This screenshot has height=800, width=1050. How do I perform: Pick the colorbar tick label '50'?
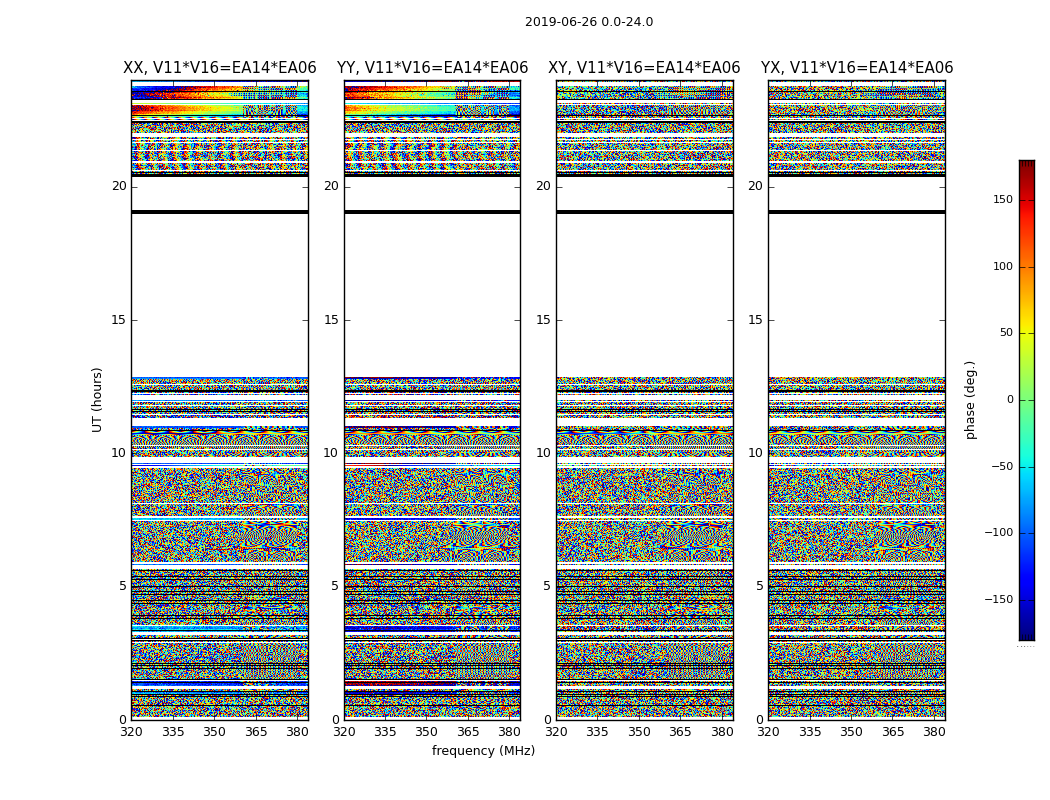coord(1006,333)
